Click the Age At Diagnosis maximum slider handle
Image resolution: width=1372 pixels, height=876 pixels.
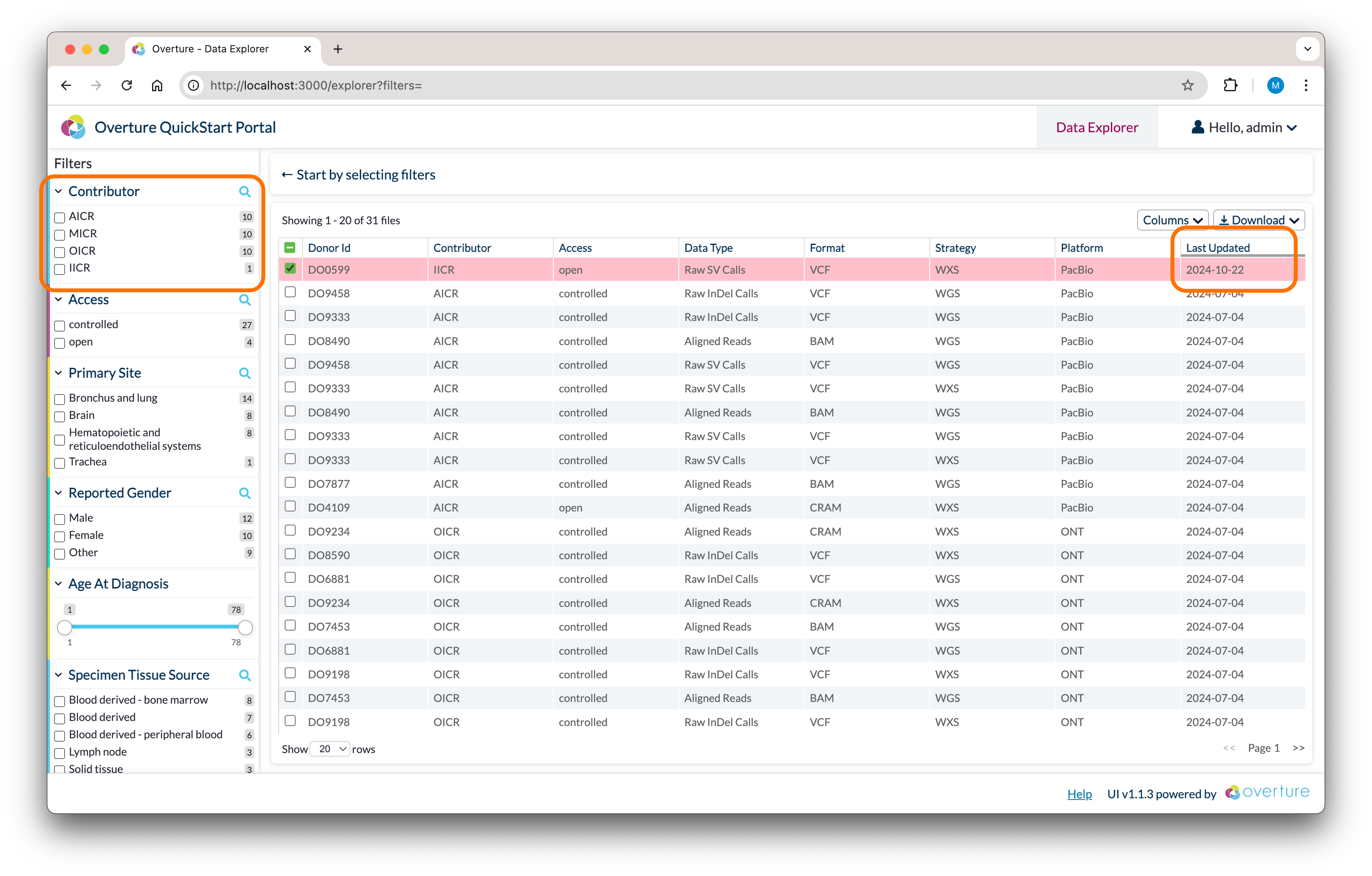pyautogui.click(x=245, y=628)
